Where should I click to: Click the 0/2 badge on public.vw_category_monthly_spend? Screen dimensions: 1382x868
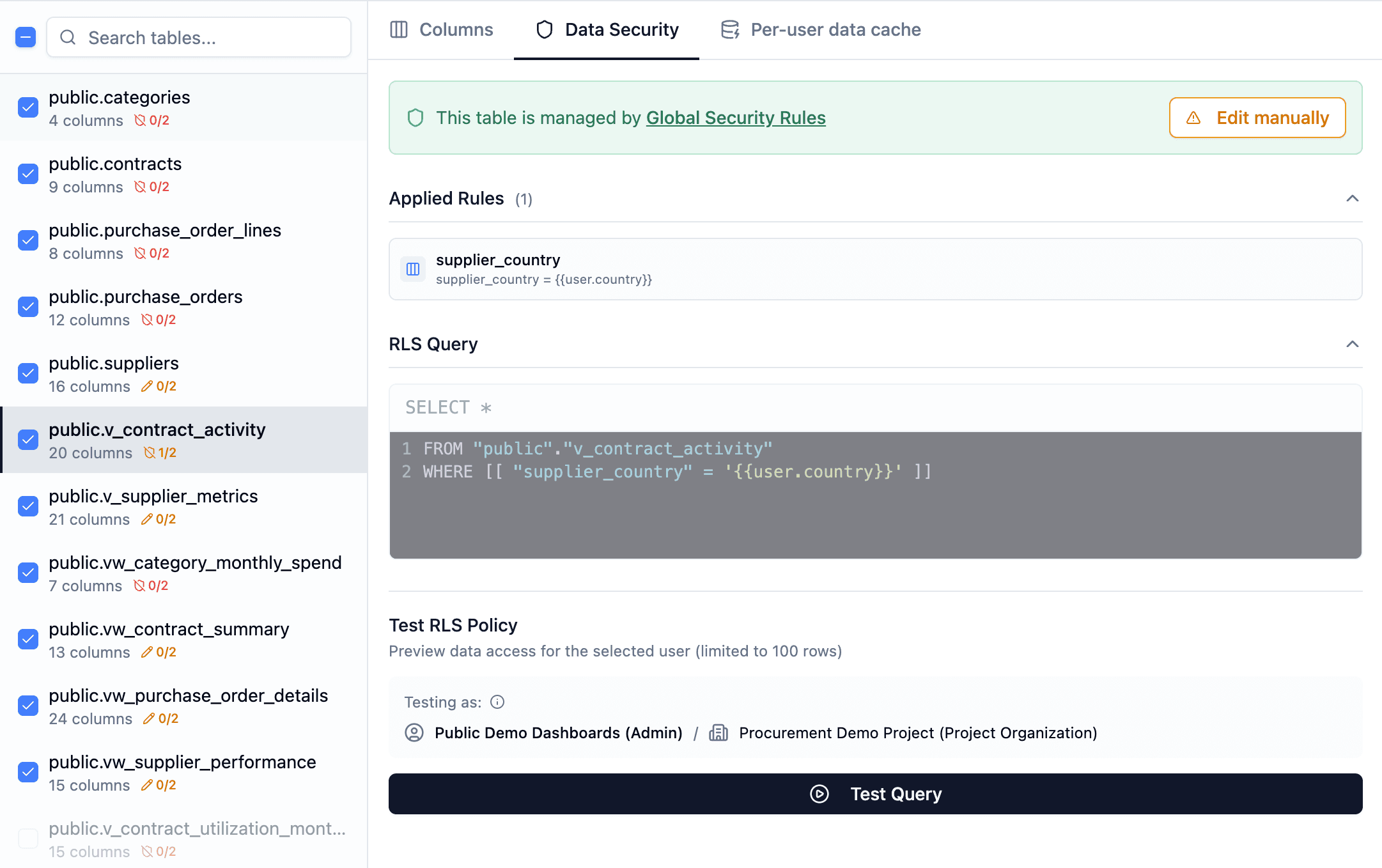click(151, 585)
